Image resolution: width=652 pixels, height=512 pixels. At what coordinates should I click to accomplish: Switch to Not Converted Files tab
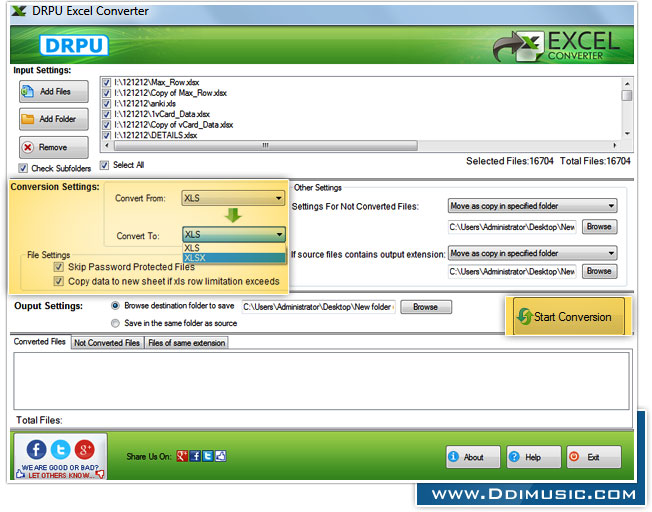(x=107, y=343)
